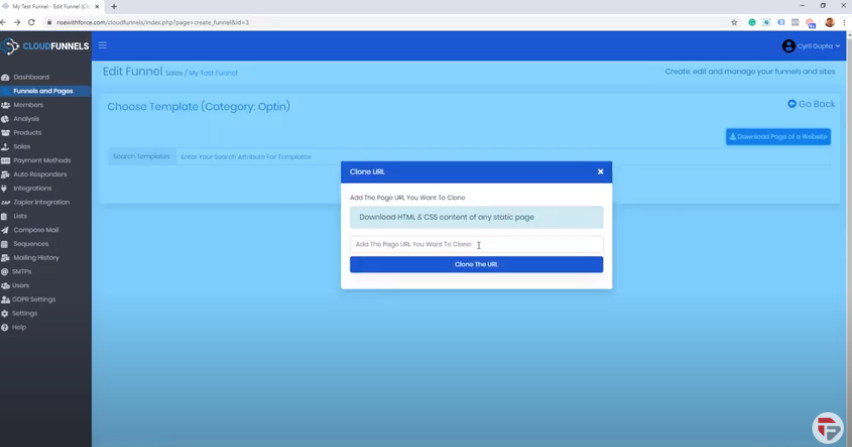The image size is (852, 447).
Task: Open the Settings gear icon
Action: click(6, 313)
